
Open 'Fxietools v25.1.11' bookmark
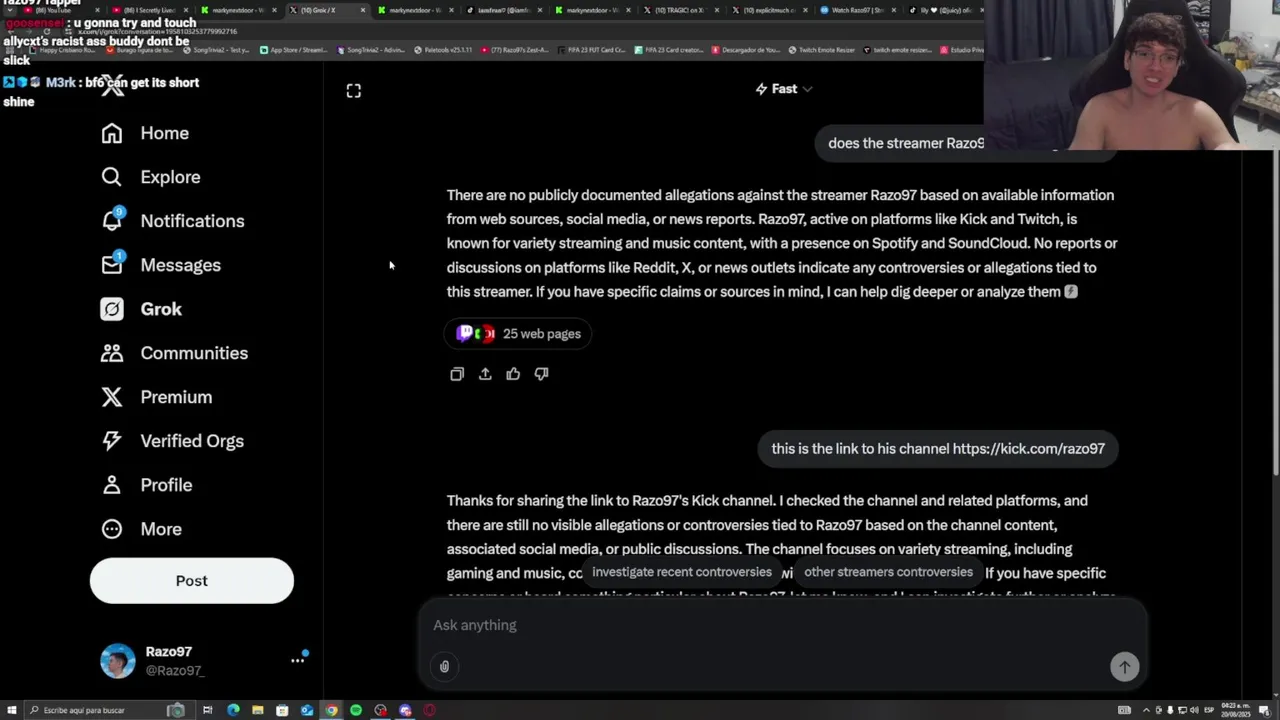443,50
